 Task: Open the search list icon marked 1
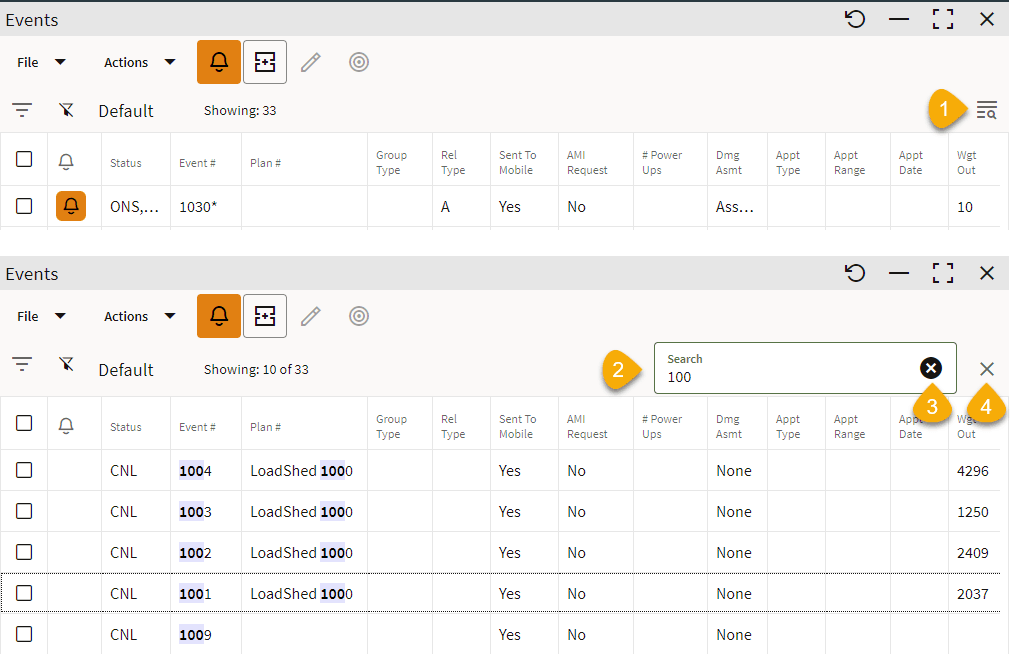(986, 110)
